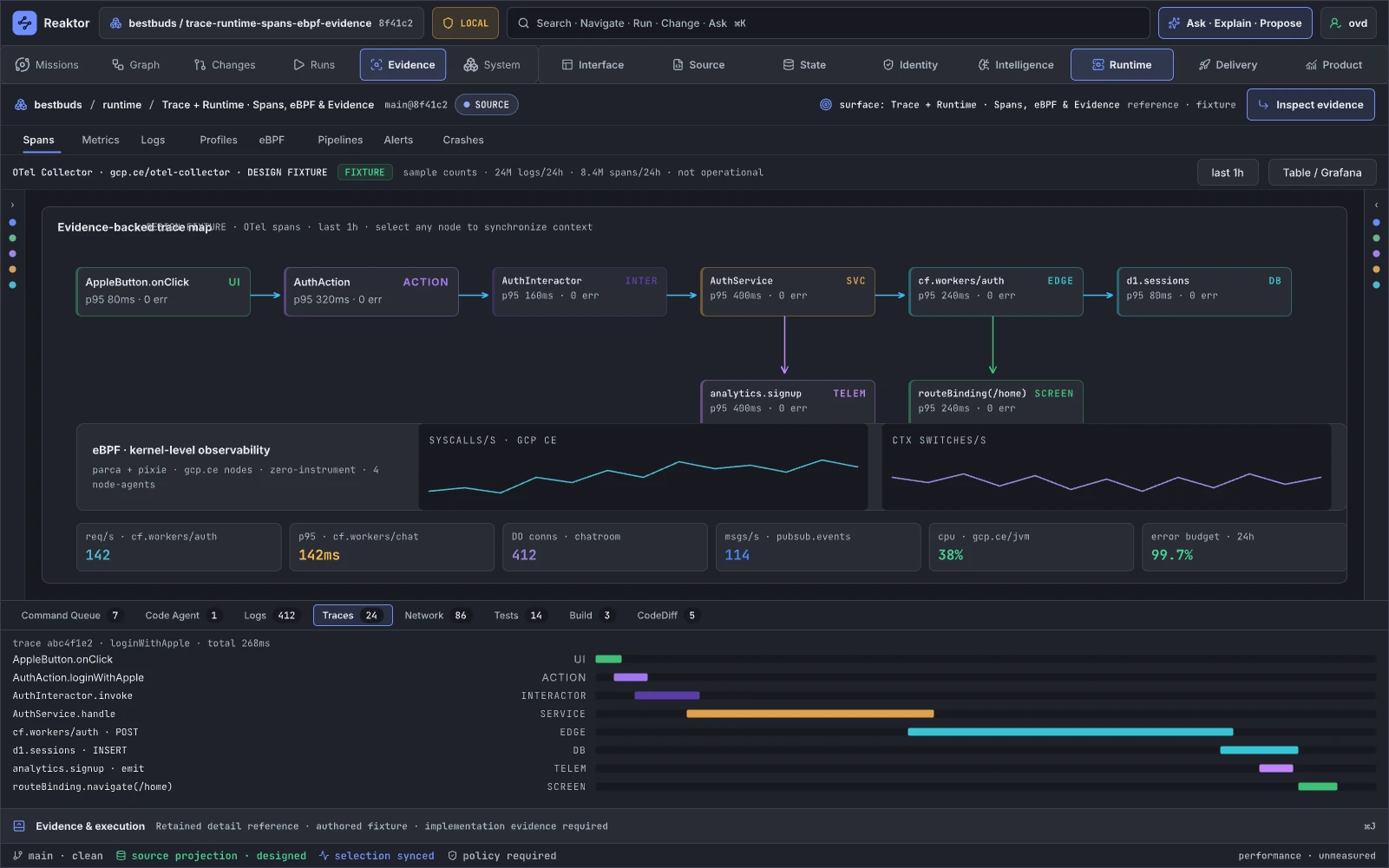This screenshot has height=868, width=1389.
Task: Select the AppleButton.onClick UI node
Action: [x=163, y=291]
